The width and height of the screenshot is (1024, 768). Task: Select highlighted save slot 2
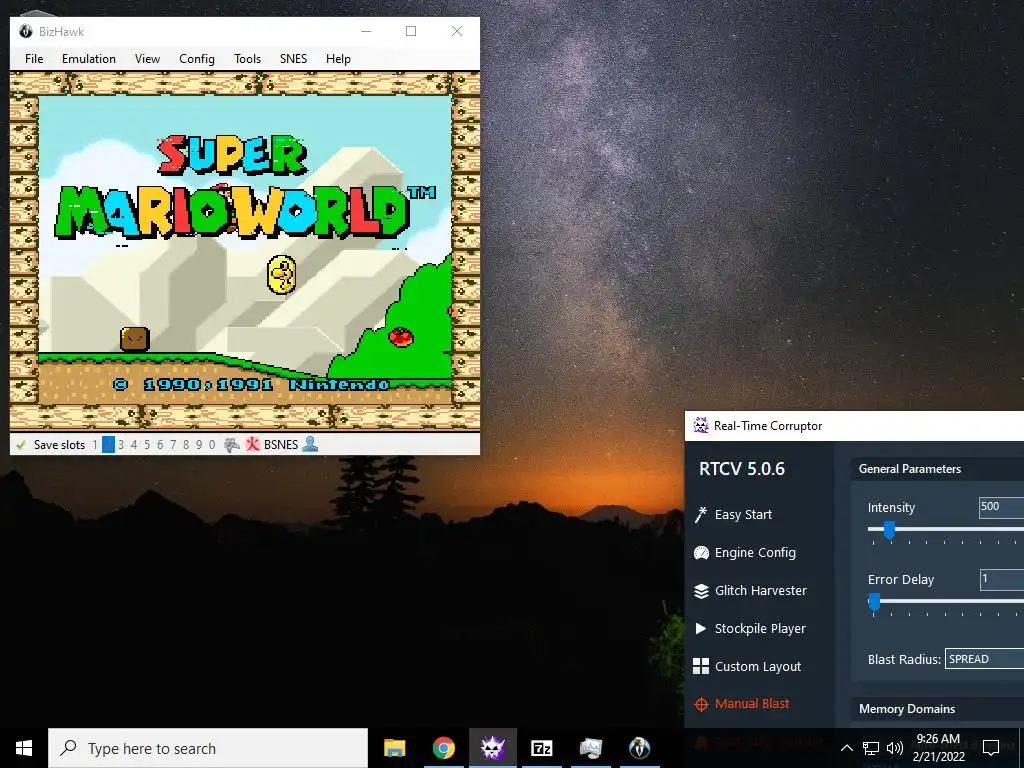coord(108,445)
